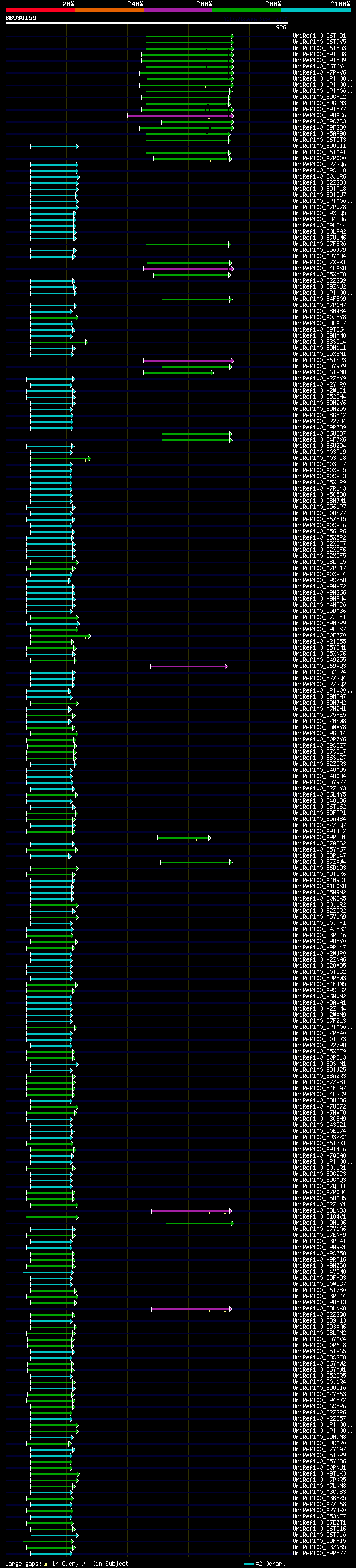Click the UniRef100_A0SPJ8 hit label
The width and height of the screenshot is (356, 1568).
point(319,458)
